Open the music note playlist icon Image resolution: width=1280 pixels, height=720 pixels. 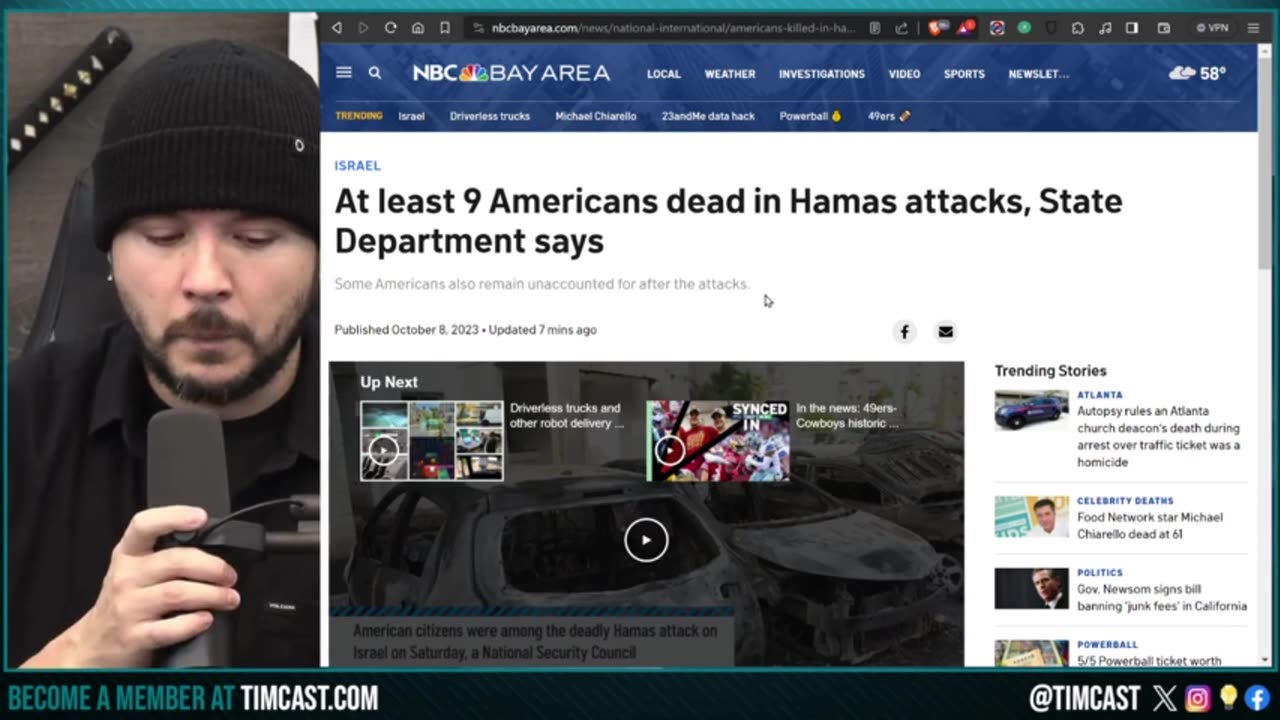coord(1105,28)
